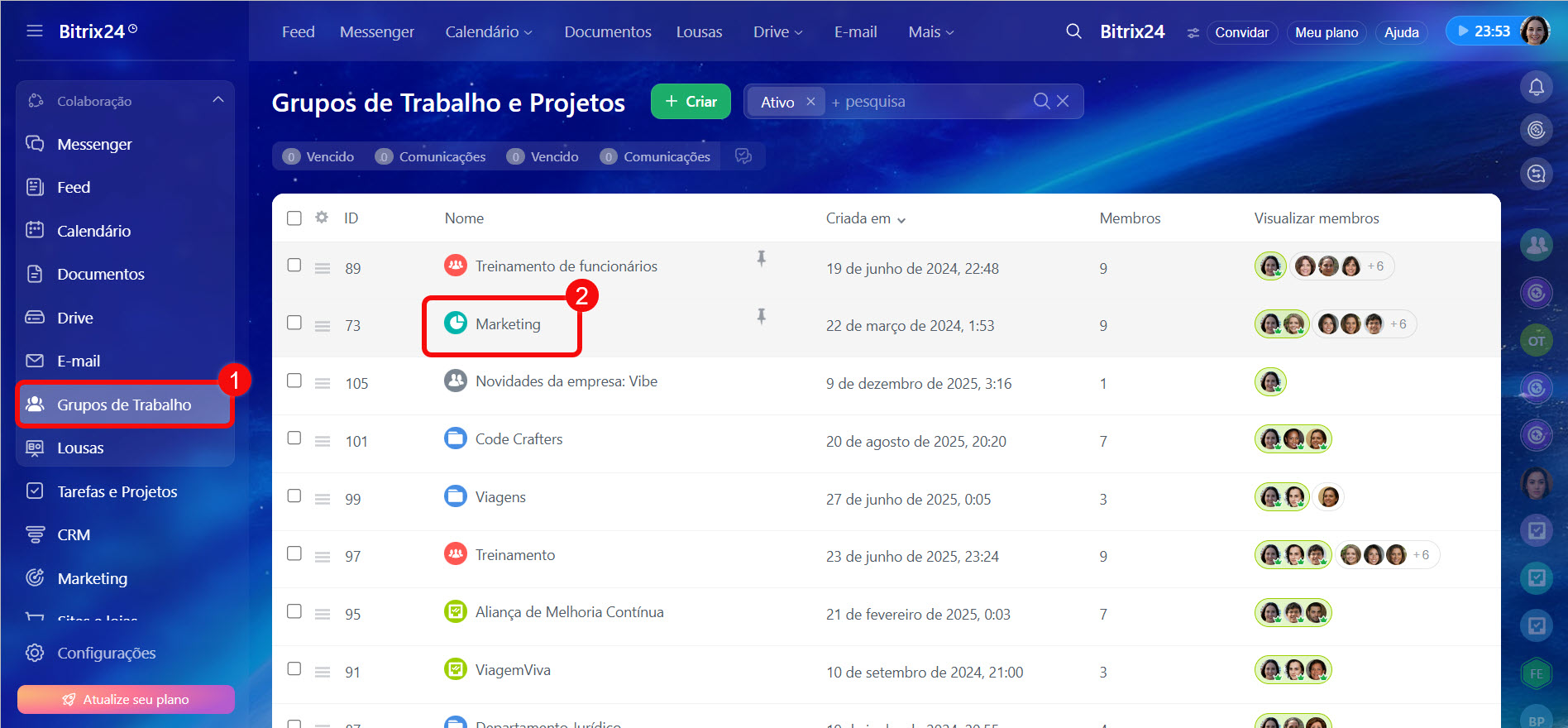
Task: Open Documentos in top navigation
Action: click(607, 31)
